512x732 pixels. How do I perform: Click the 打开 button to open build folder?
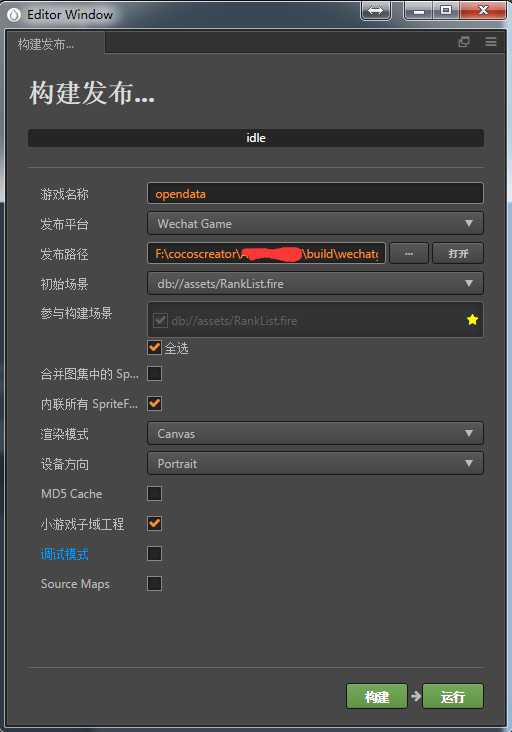[x=458, y=253]
